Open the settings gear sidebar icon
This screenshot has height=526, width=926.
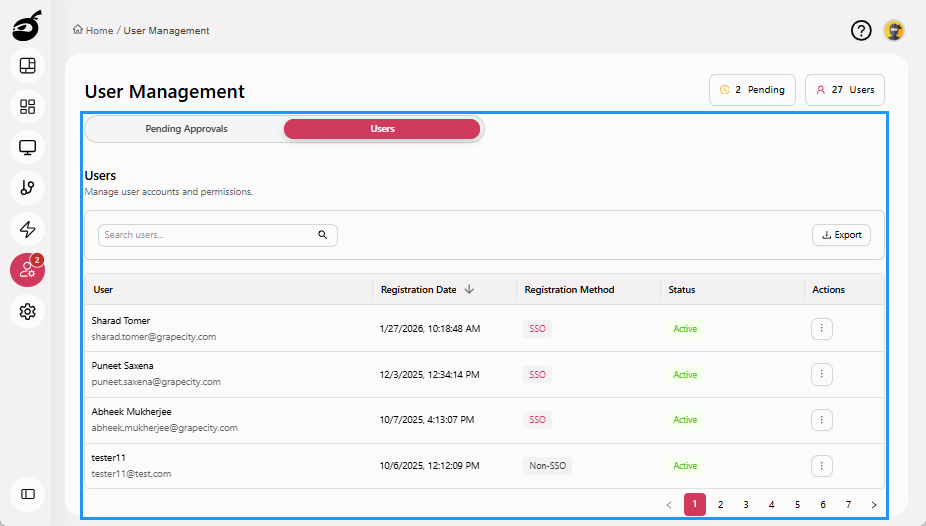(x=28, y=312)
